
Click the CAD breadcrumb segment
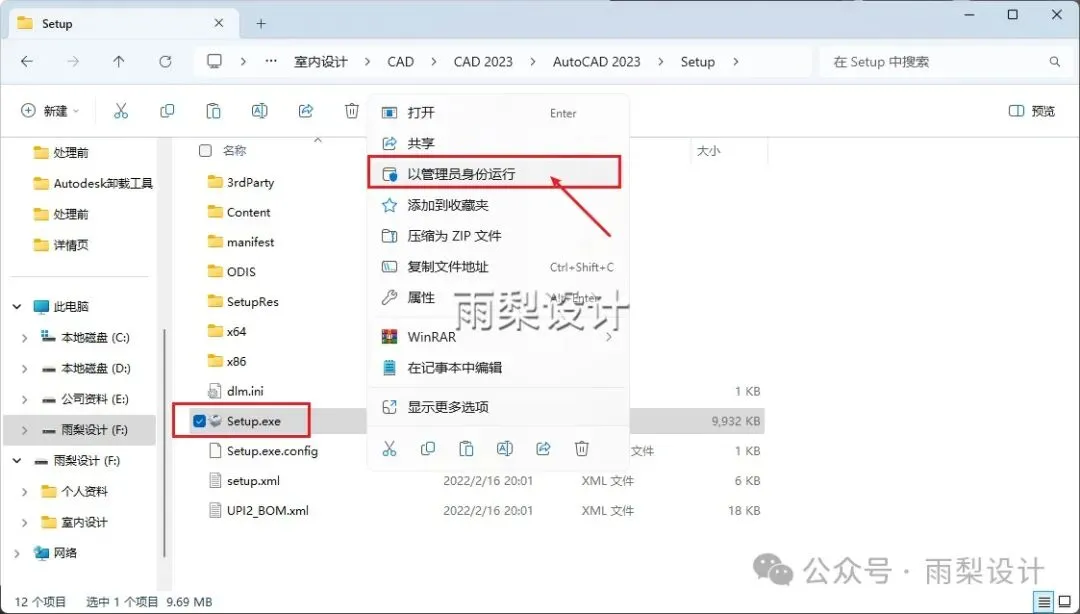pos(400,62)
